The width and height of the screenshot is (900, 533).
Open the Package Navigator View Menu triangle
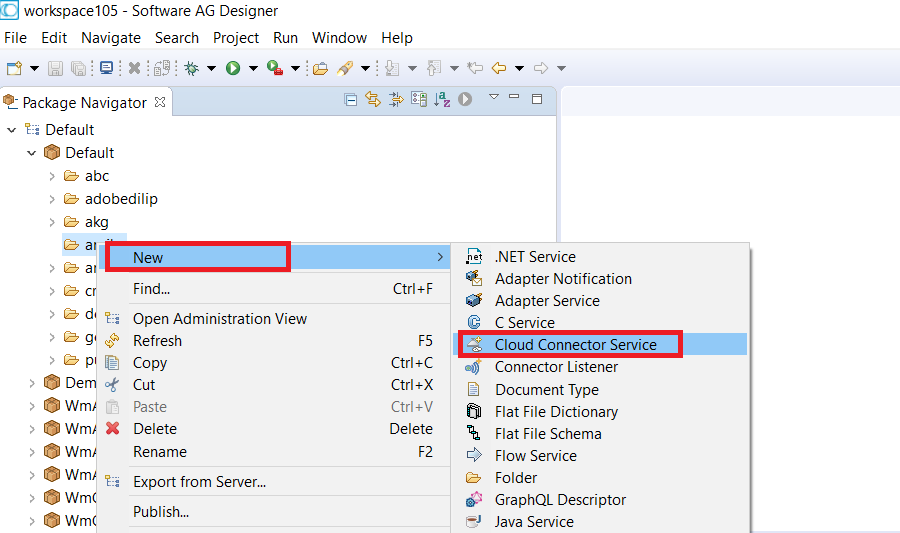coord(494,96)
